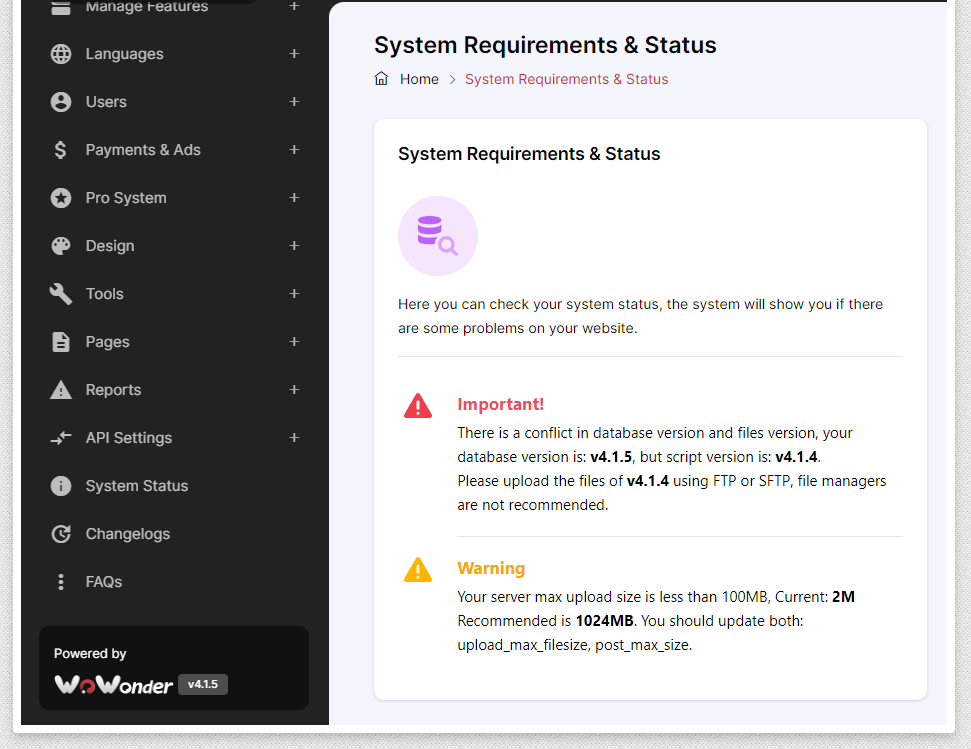Expand Design submenu plus sign
Screen dimensions: 971x749
tap(294, 246)
